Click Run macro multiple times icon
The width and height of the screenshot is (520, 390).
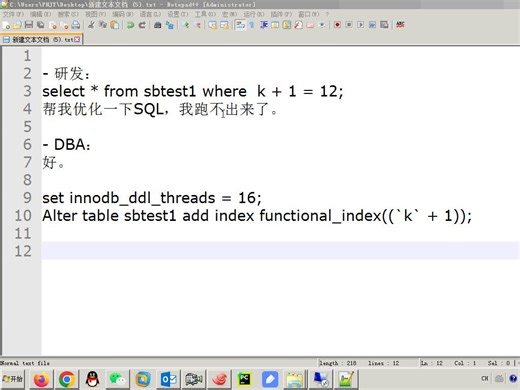pos(372,25)
